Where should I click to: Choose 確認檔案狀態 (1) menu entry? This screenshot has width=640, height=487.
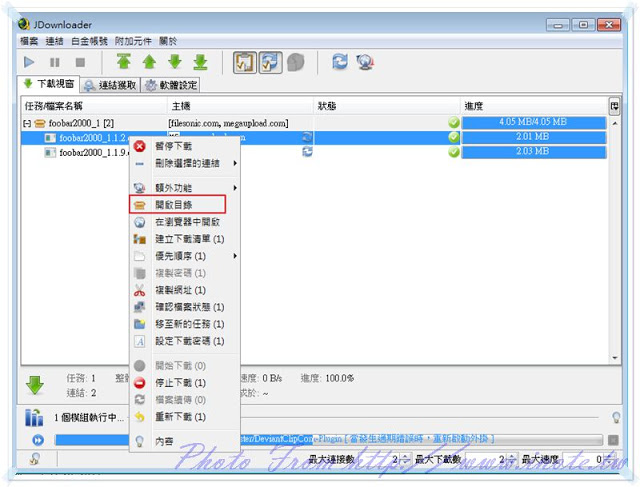tap(184, 307)
